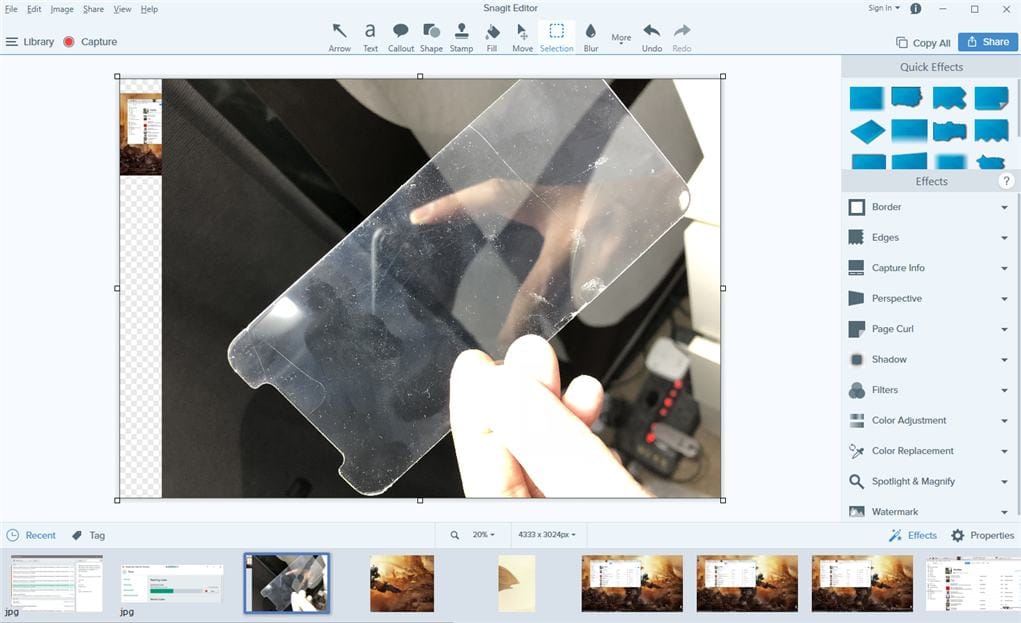Select the Text tool
The image size is (1021, 623).
tap(369, 35)
